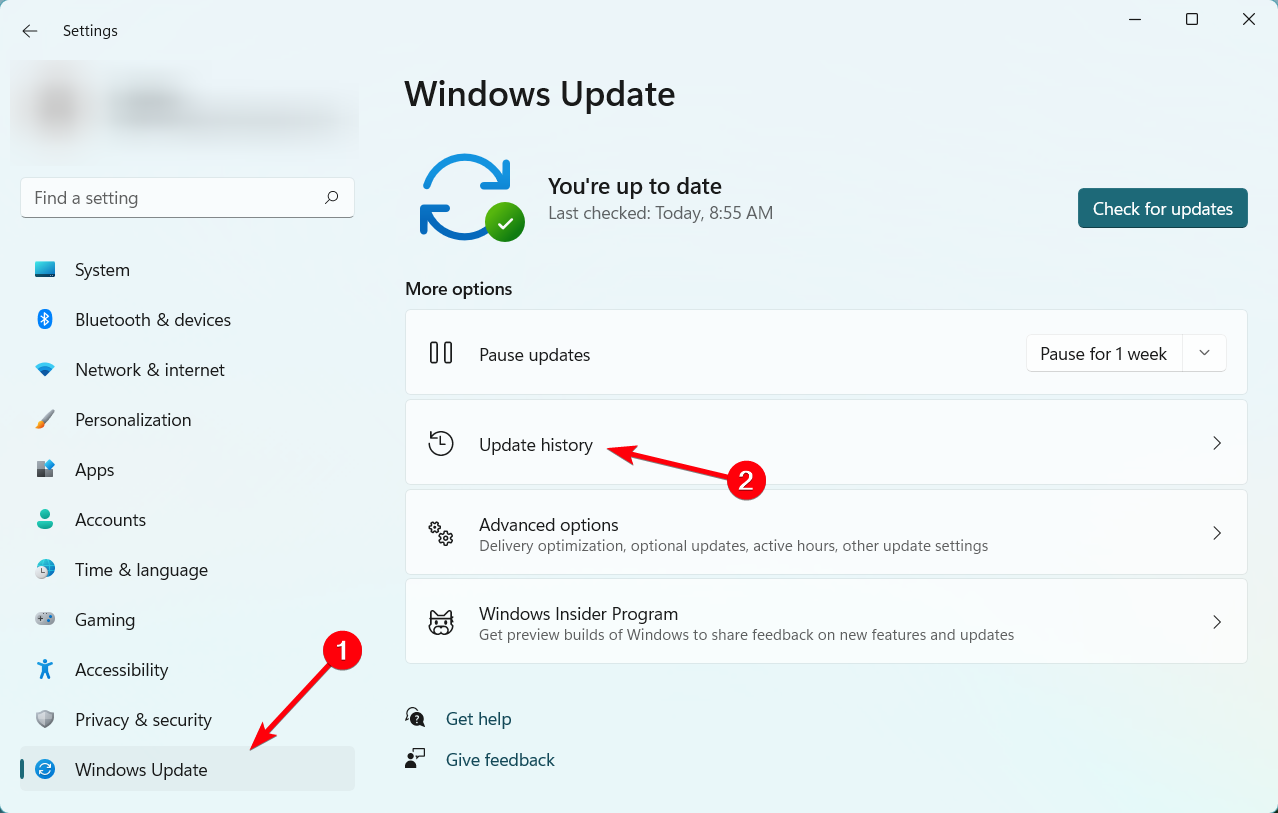Image resolution: width=1278 pixels, height=813 pixels.
Task: Open Gaming settings
Action: pos(187,620)
